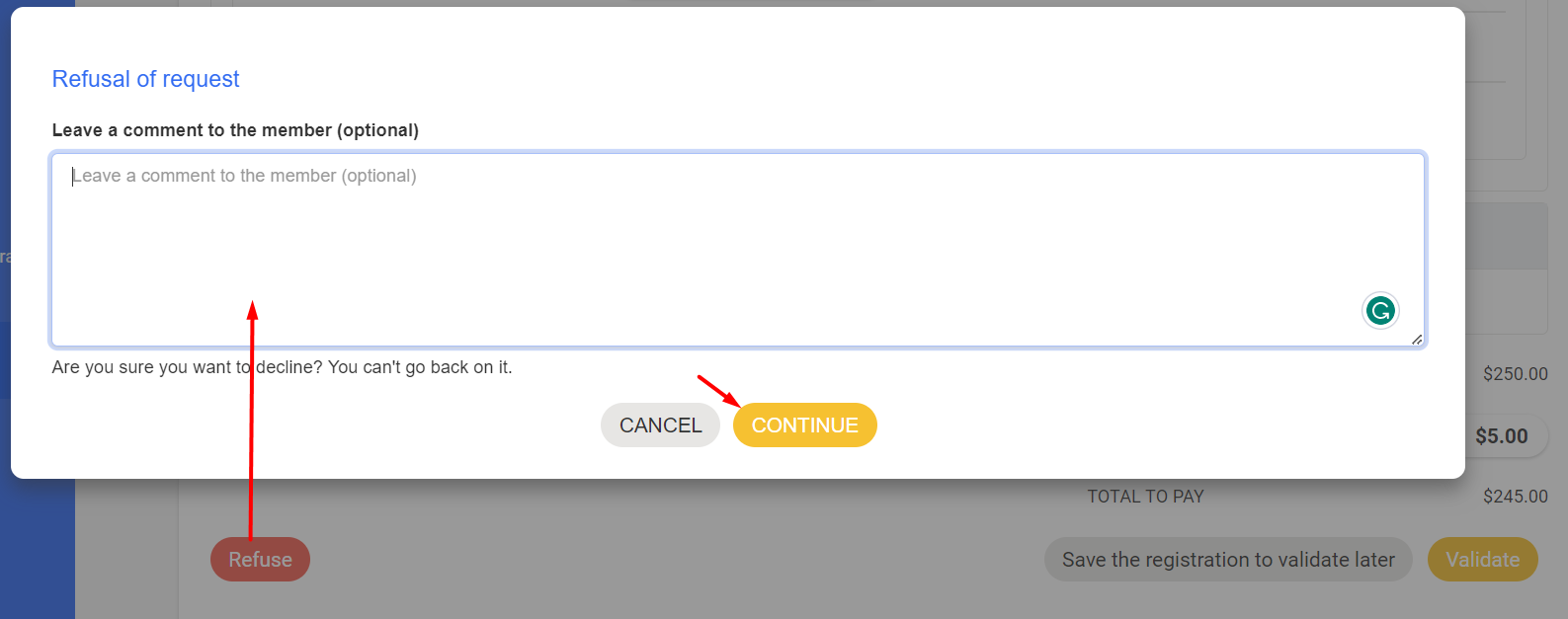Click the green Grammarly icon in comment box
The height and width of the screenshot is (619, 1568).
[1380, 311]
